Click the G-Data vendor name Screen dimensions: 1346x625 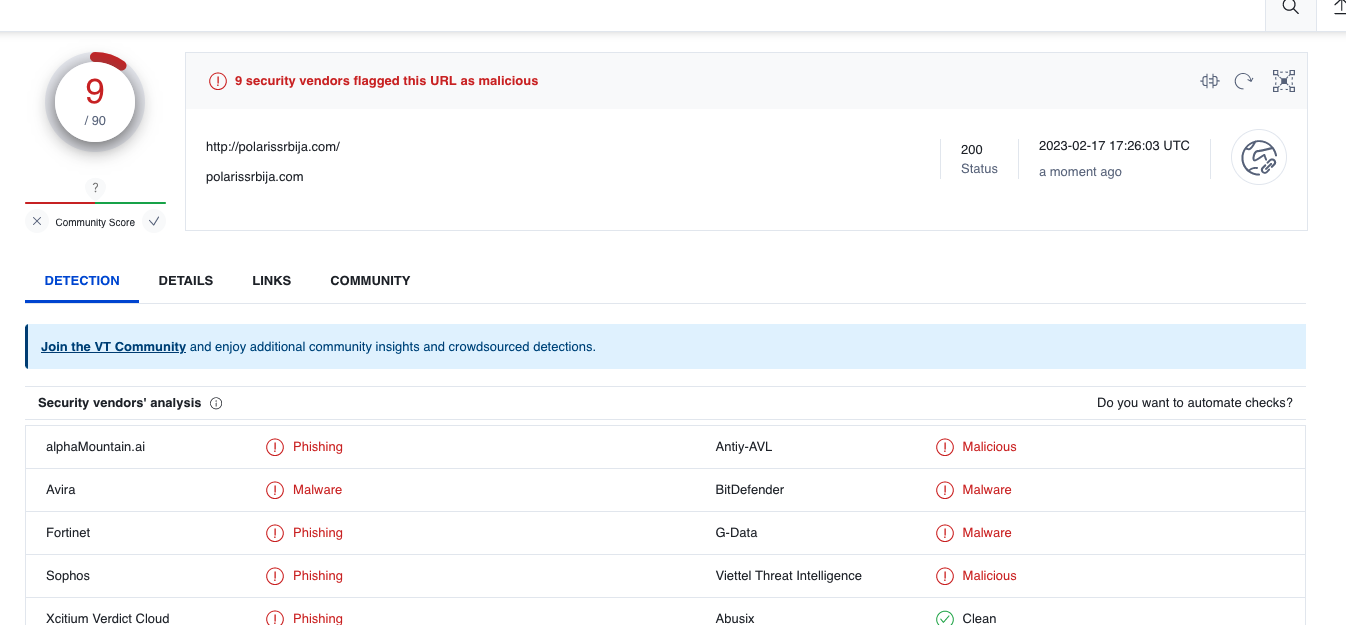[737, 533]
